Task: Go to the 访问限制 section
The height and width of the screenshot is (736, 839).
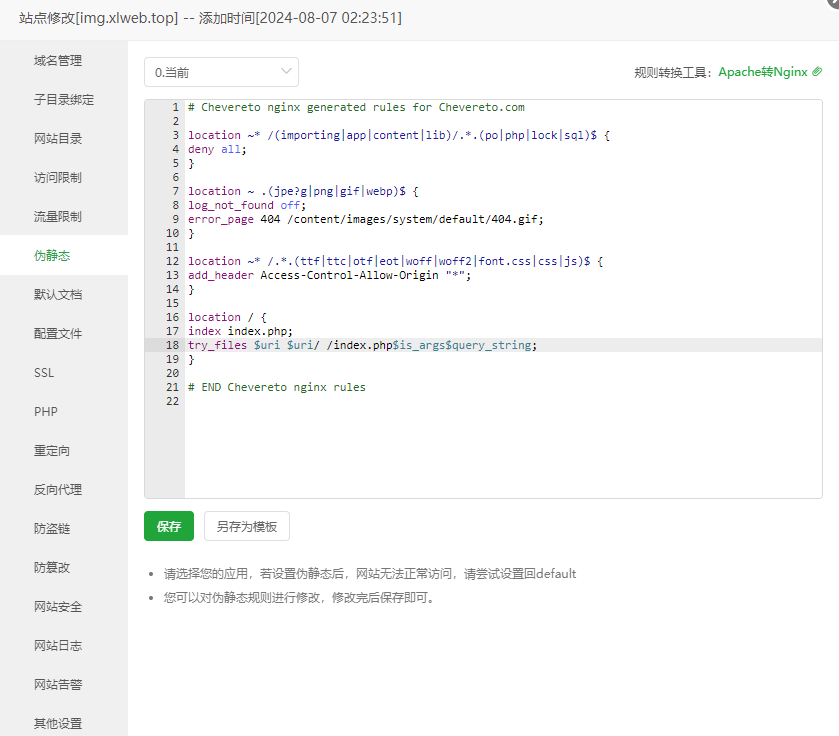Action: (58, 178)
